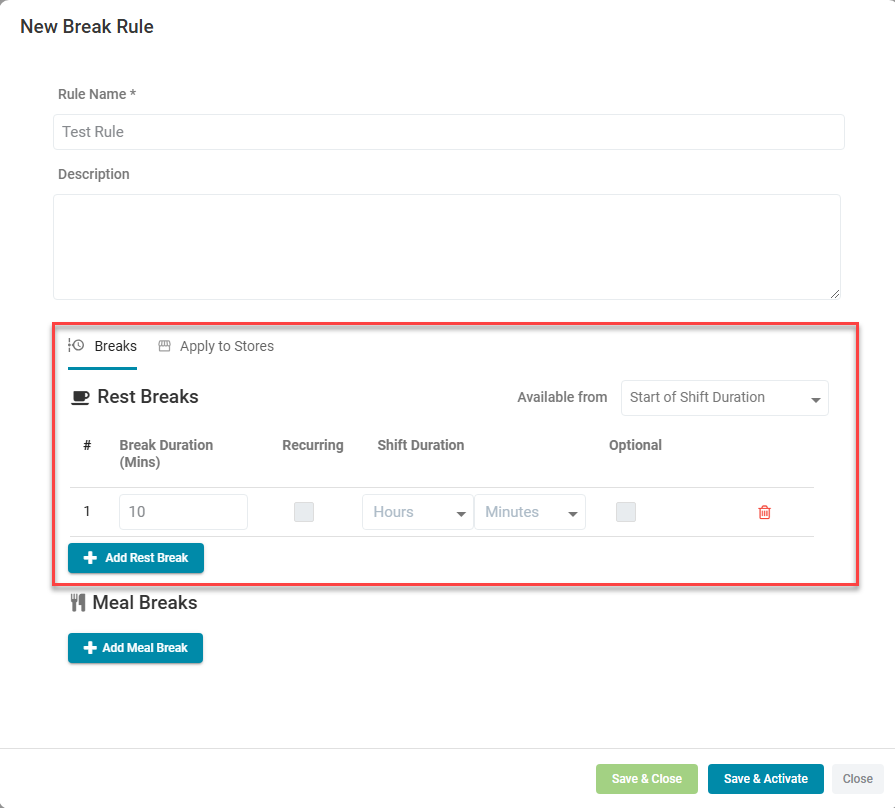The image size is (895, 808).
Task: Click the clock icon on Breaks tab
Action: click(76, 346)
